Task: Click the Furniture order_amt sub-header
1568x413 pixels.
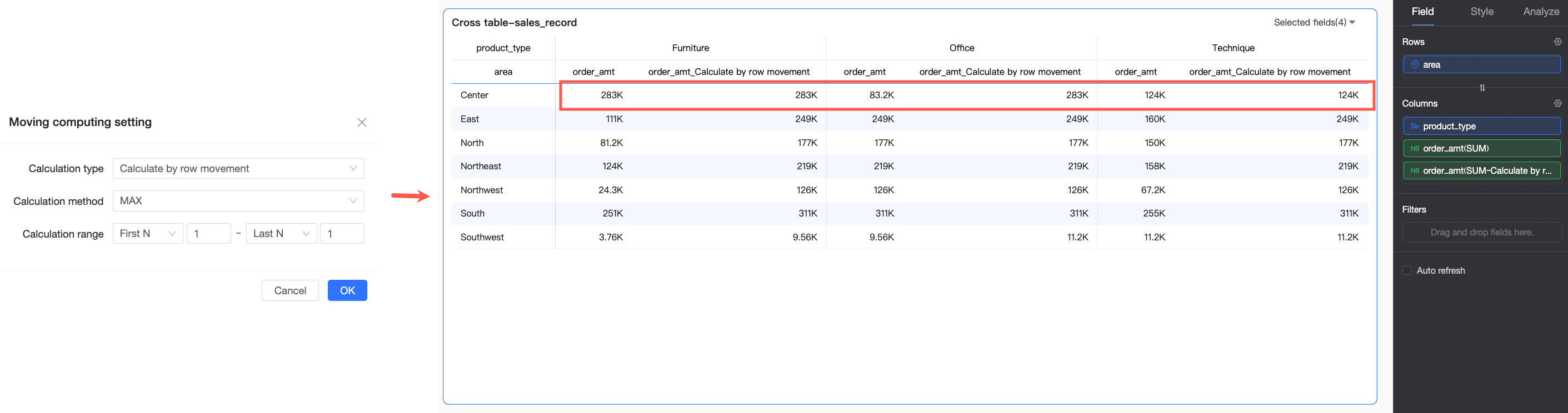Action: (x=593, y=72)
